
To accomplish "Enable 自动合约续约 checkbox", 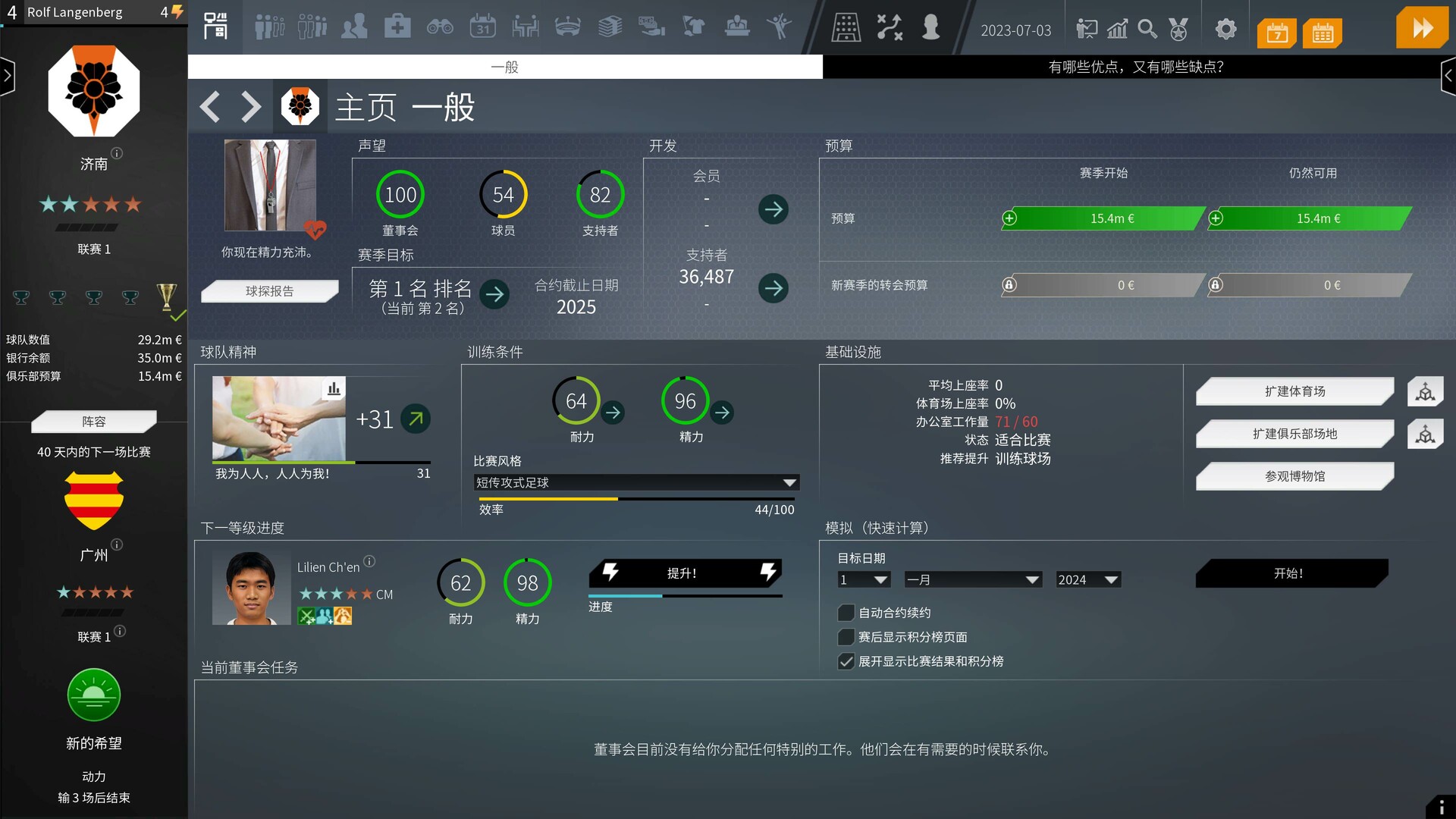I will (846, 613).
